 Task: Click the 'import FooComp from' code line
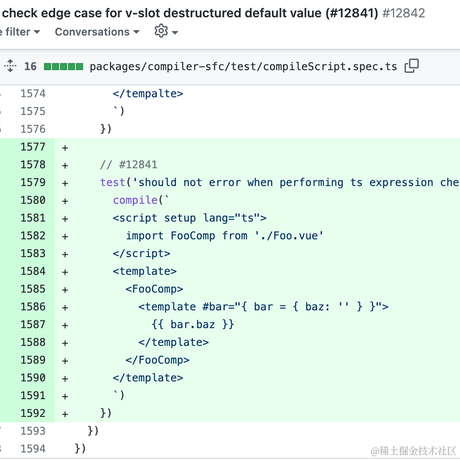point(225,236)
